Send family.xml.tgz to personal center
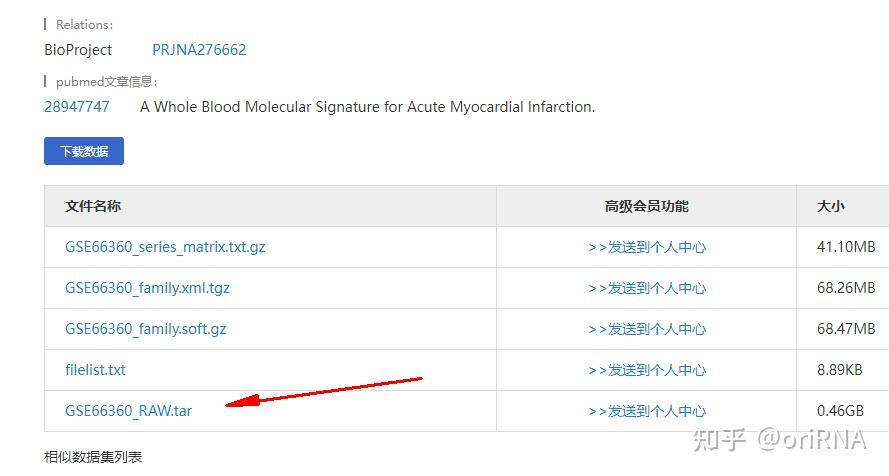The height and width of the screenshot is (476, 889). click(x=647, y=288)
